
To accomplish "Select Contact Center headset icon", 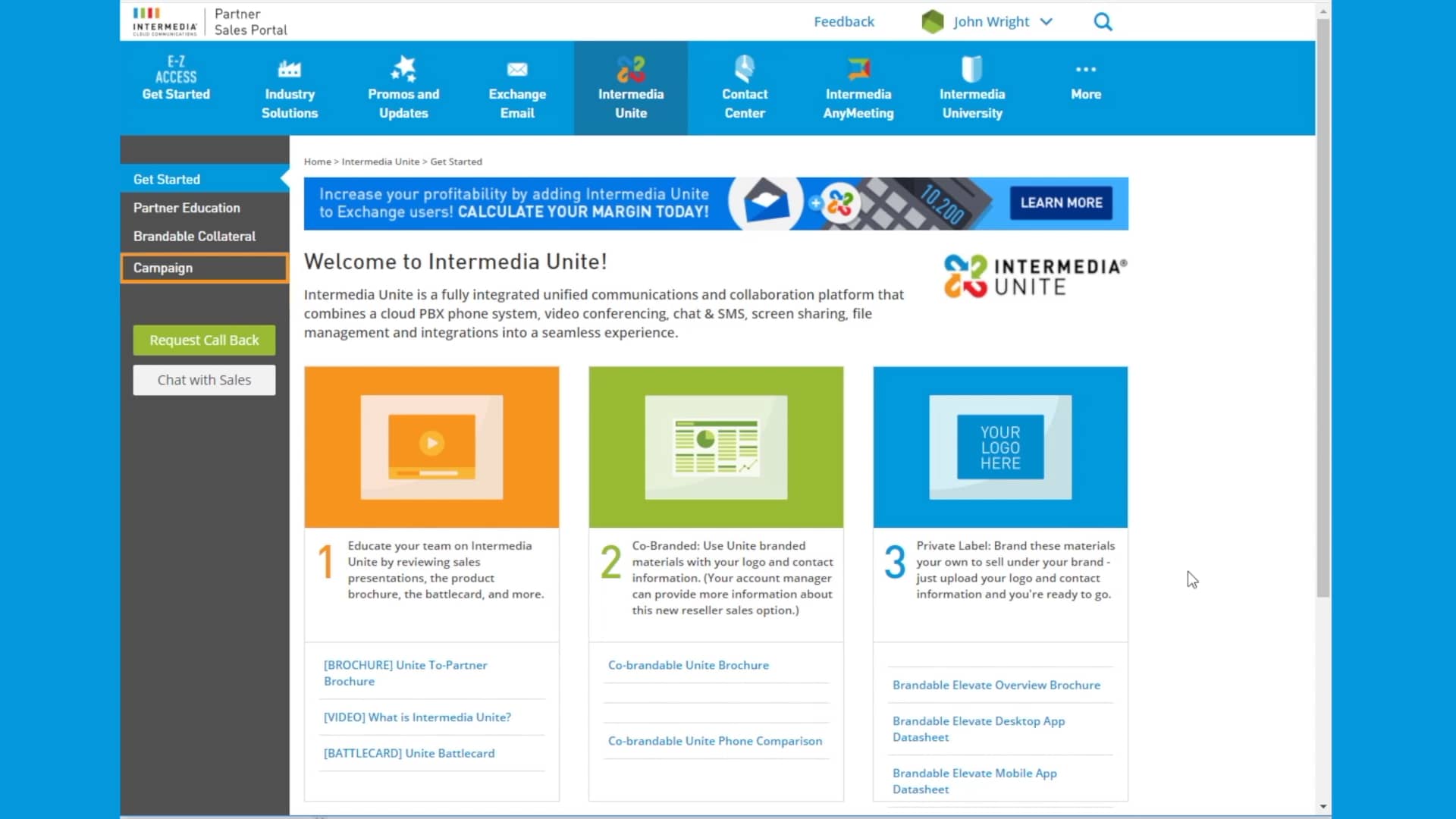I will coord(744,70).
